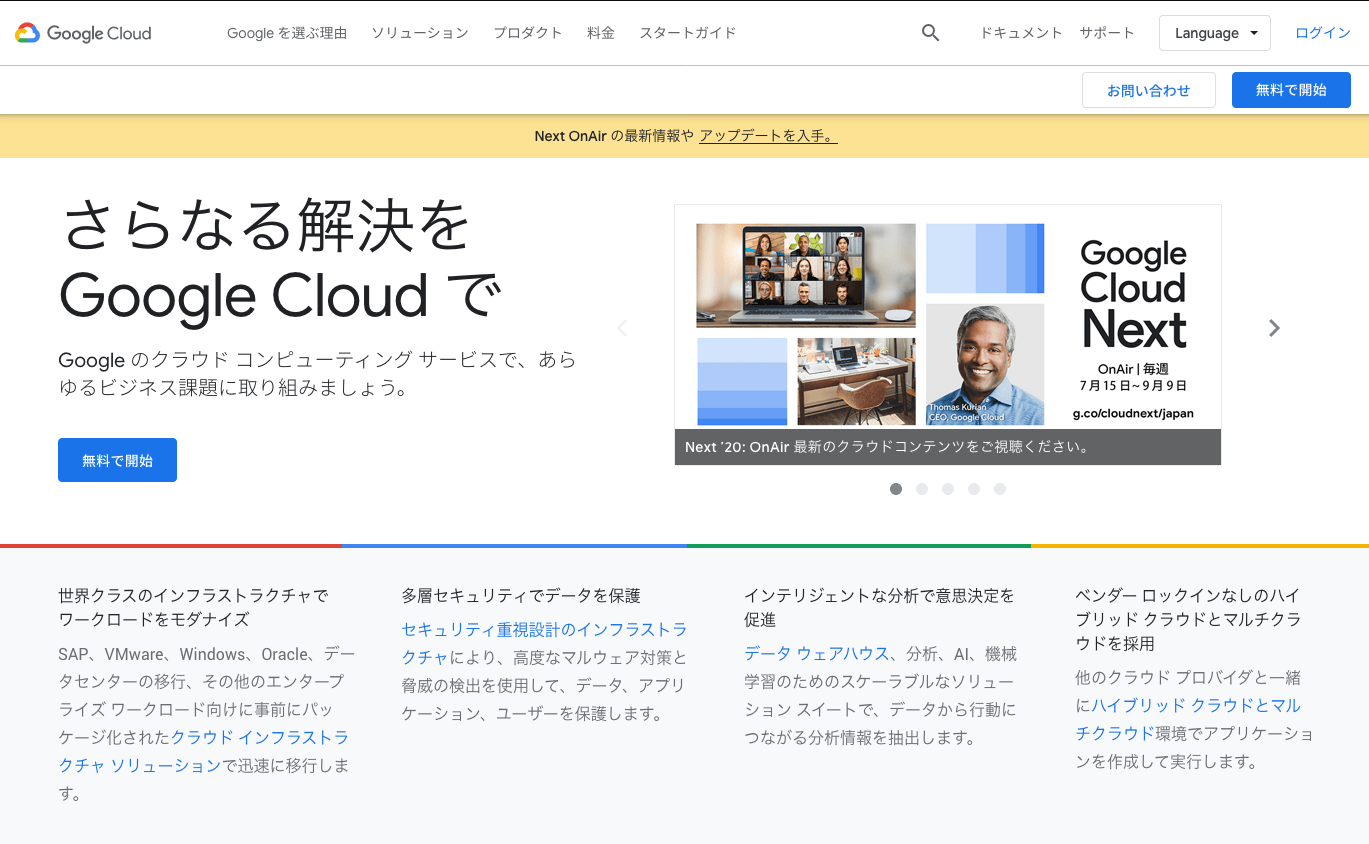Open the プロダクト menu

tap(528, 33)
